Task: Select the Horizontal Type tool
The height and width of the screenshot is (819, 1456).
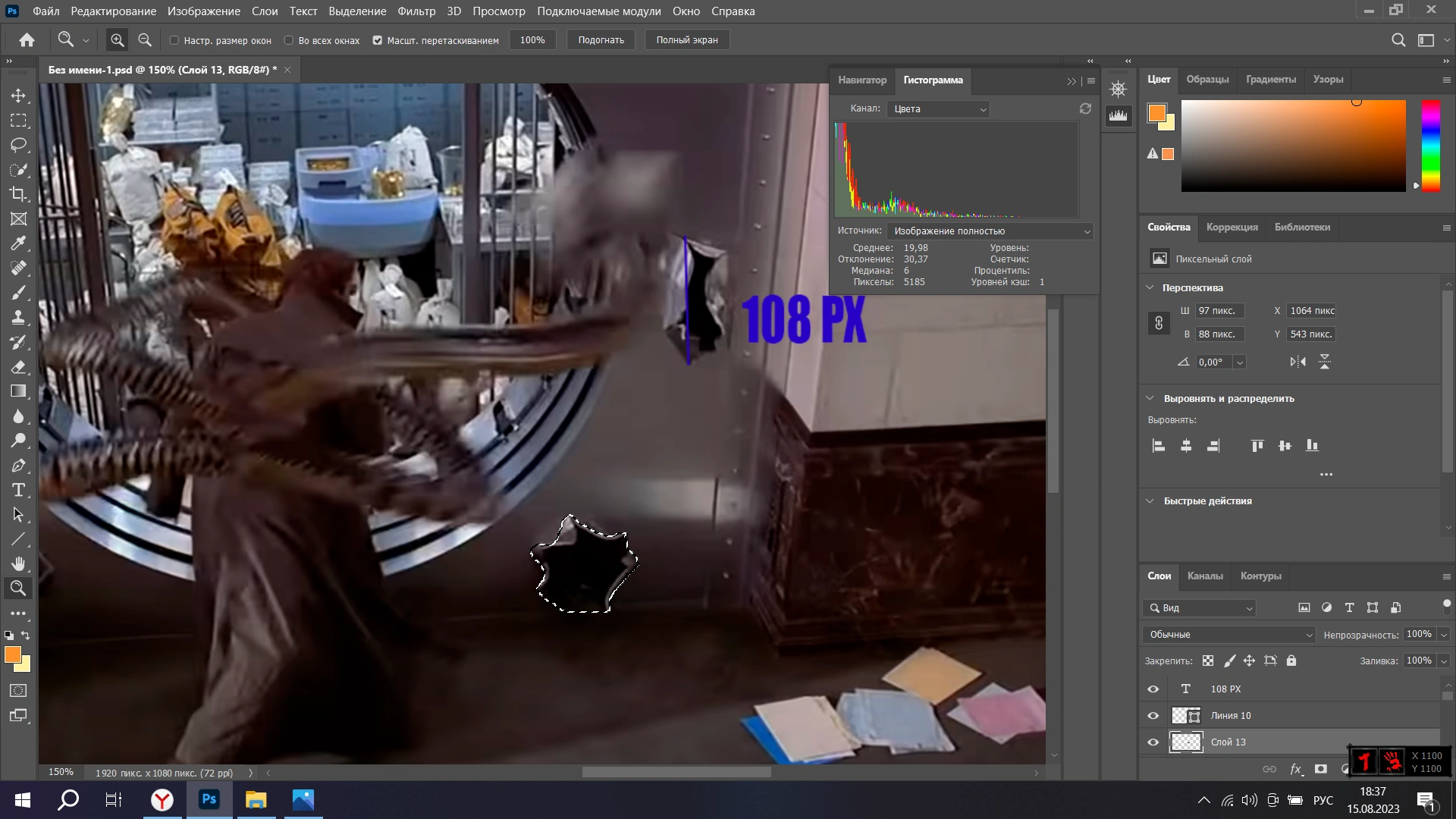Action: click(18, 490)
